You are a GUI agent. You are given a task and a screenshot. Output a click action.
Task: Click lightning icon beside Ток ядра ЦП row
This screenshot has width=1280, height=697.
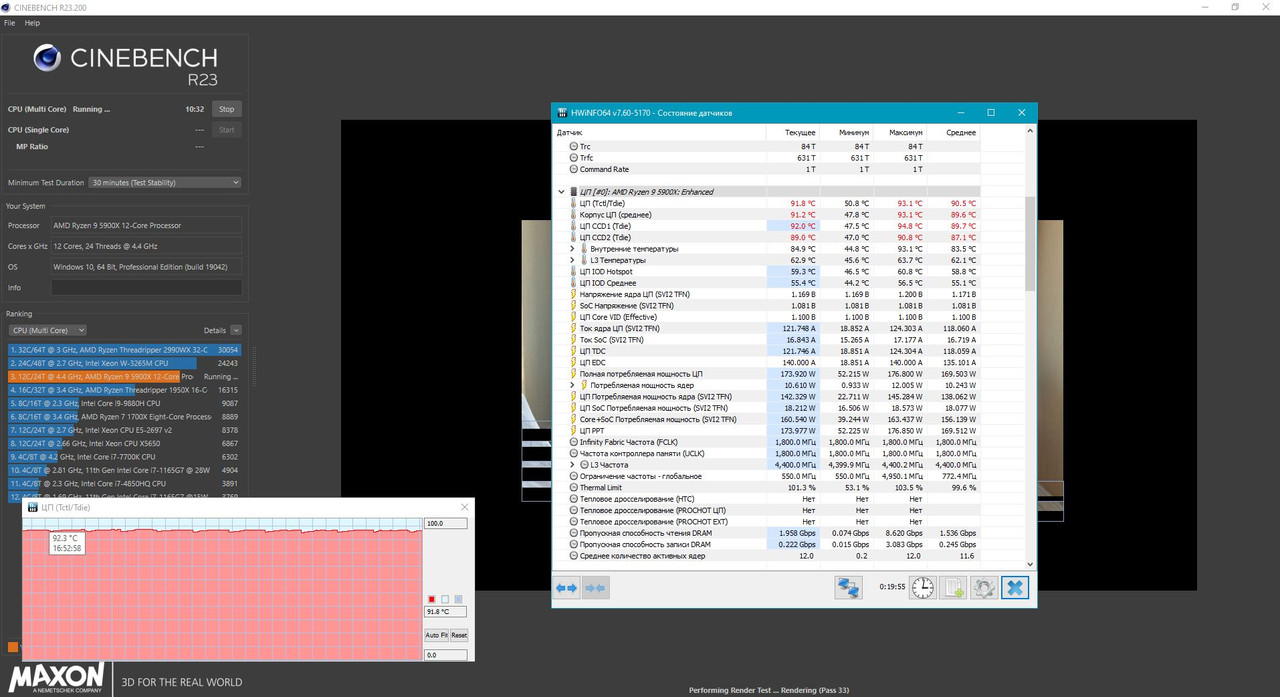pos(573,328)
